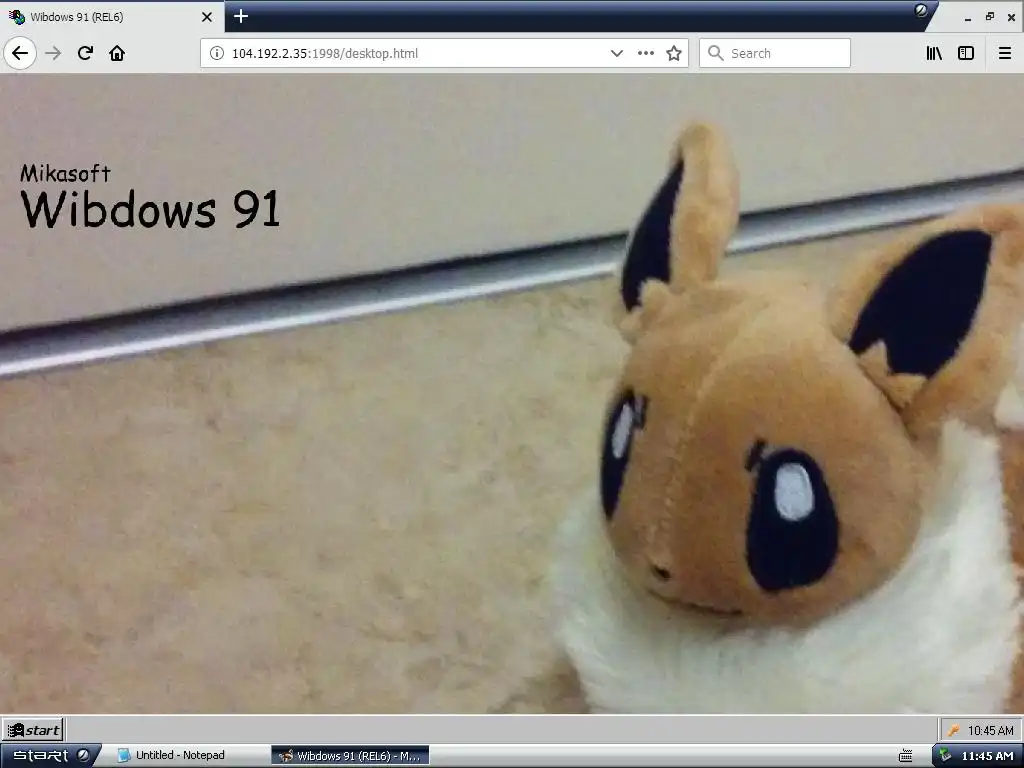
Task: Toggle the browser sidebar view
Action: [966, 53]
